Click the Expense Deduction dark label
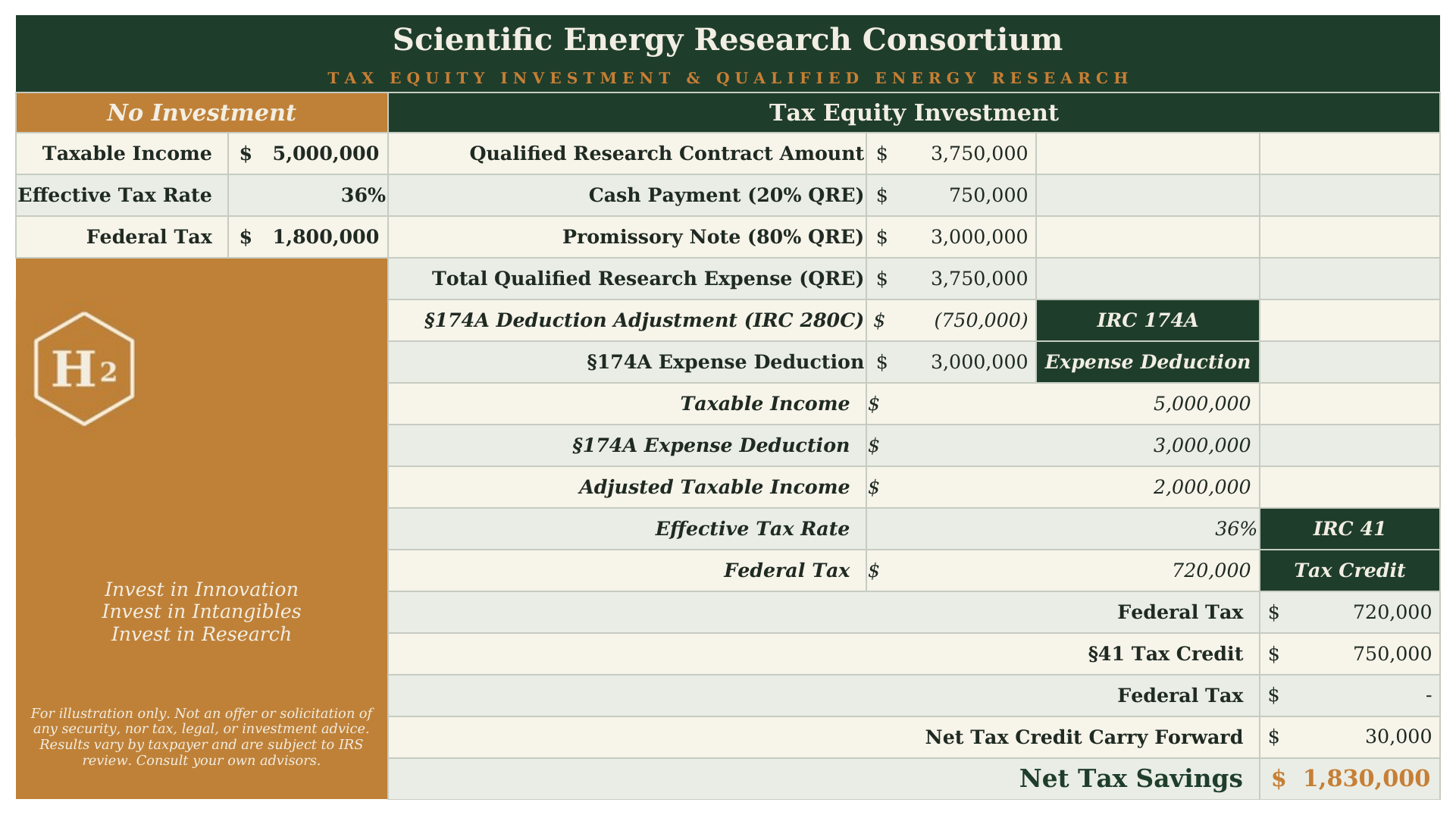This screenshot has height=815, width=1456. [x=1148, y=362]
